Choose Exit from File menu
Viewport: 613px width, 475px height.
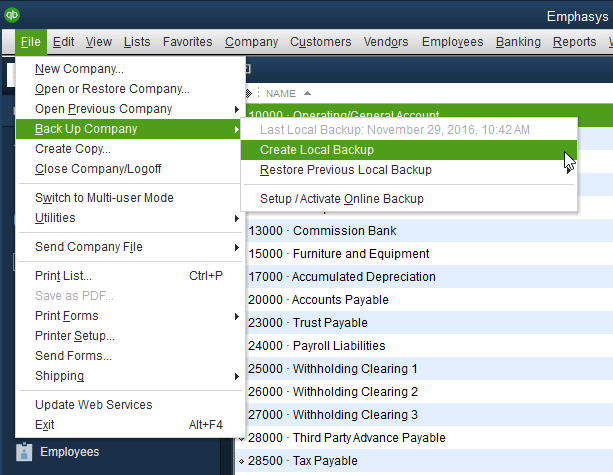(x=129, y=425)
